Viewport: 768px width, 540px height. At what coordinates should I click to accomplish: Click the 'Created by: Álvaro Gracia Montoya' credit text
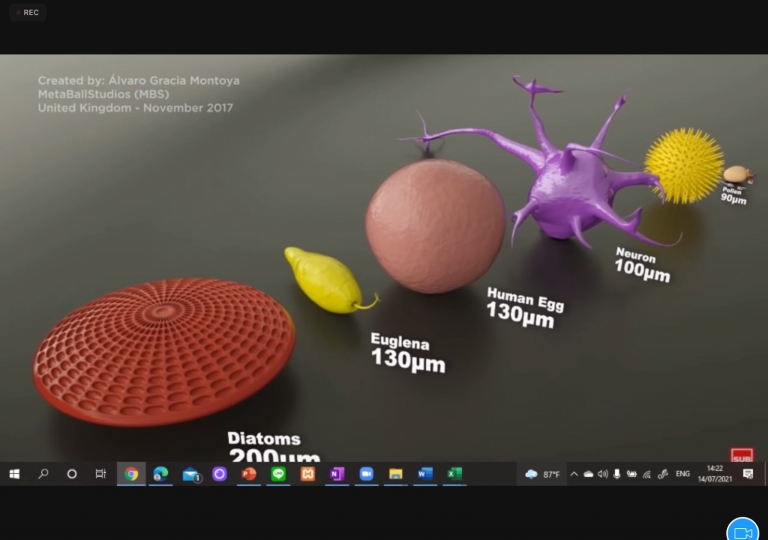[139, 80]
